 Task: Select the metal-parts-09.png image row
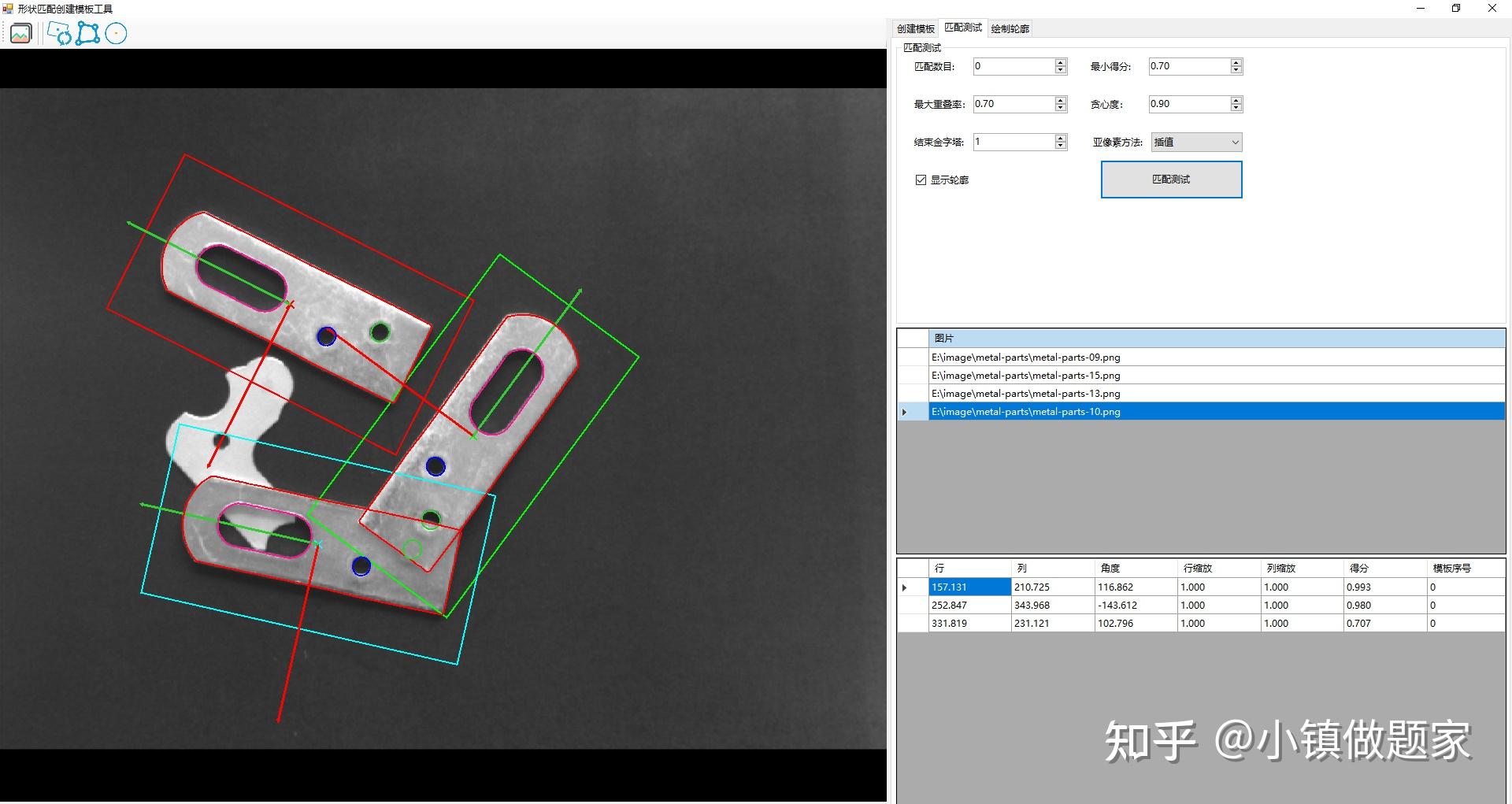(x=1025, y=357)
